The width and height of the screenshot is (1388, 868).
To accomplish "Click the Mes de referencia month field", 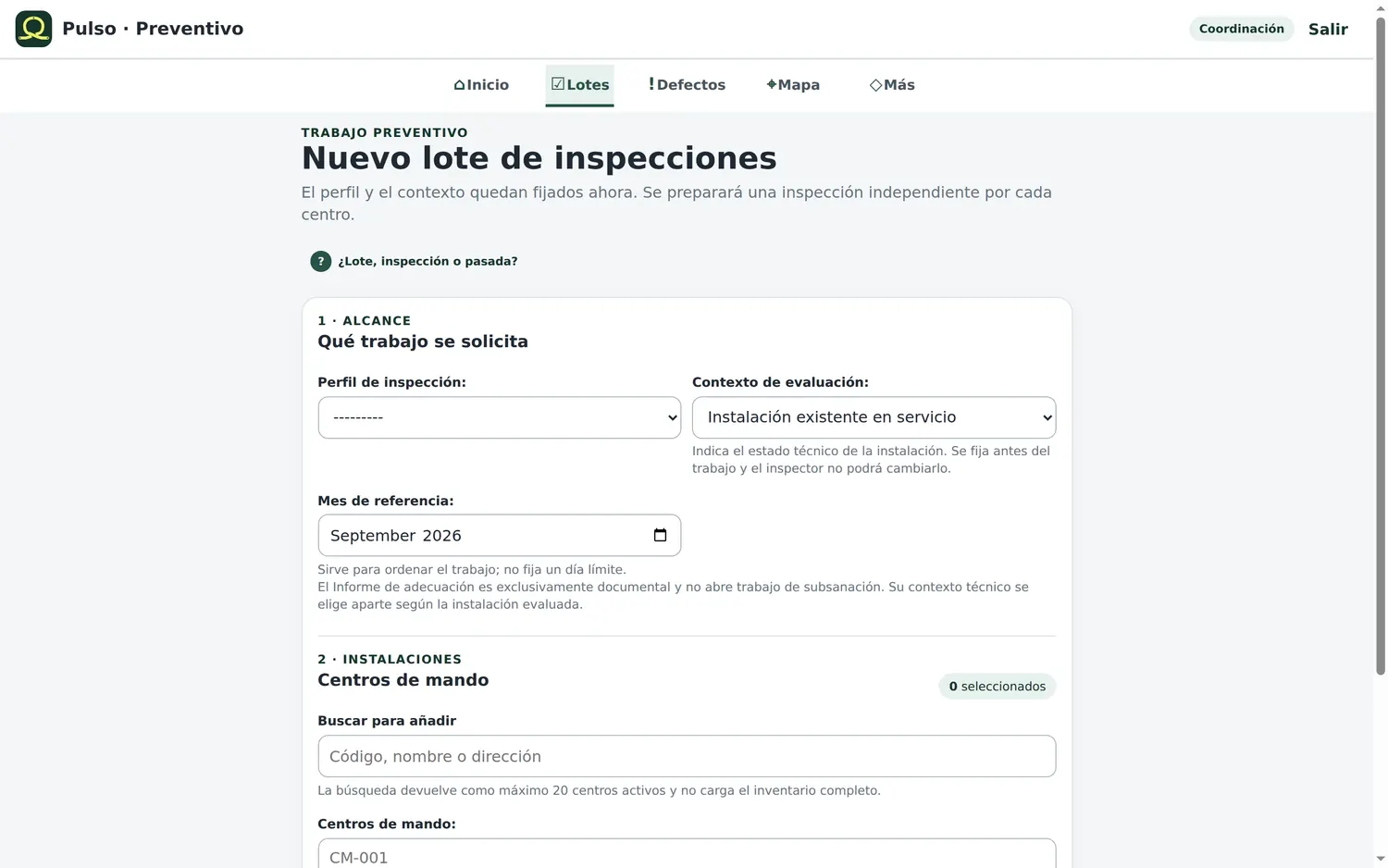I will (500, 535).
